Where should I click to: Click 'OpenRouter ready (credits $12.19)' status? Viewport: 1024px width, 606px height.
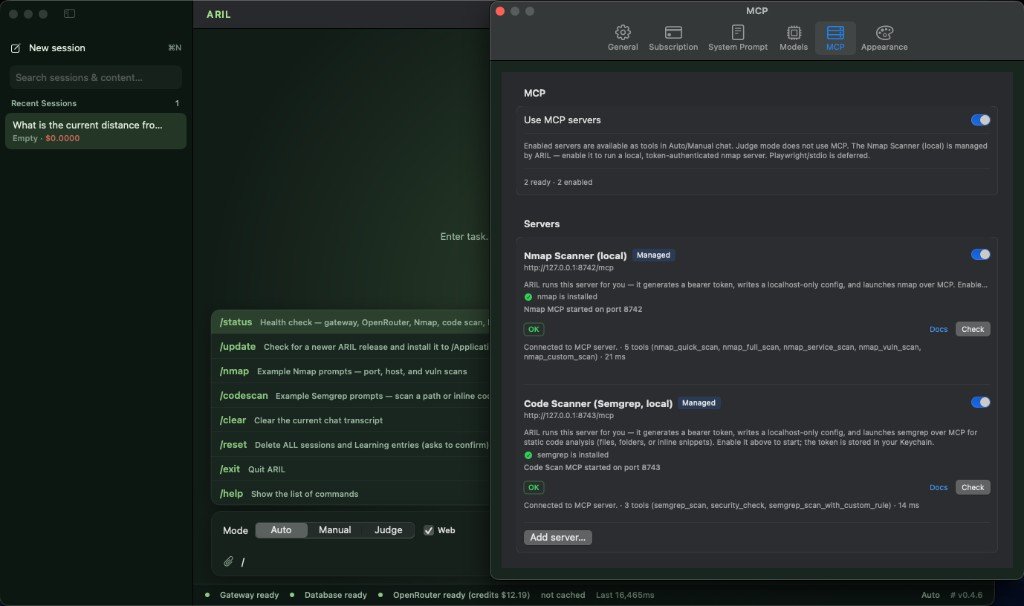[x=461, y=595]
